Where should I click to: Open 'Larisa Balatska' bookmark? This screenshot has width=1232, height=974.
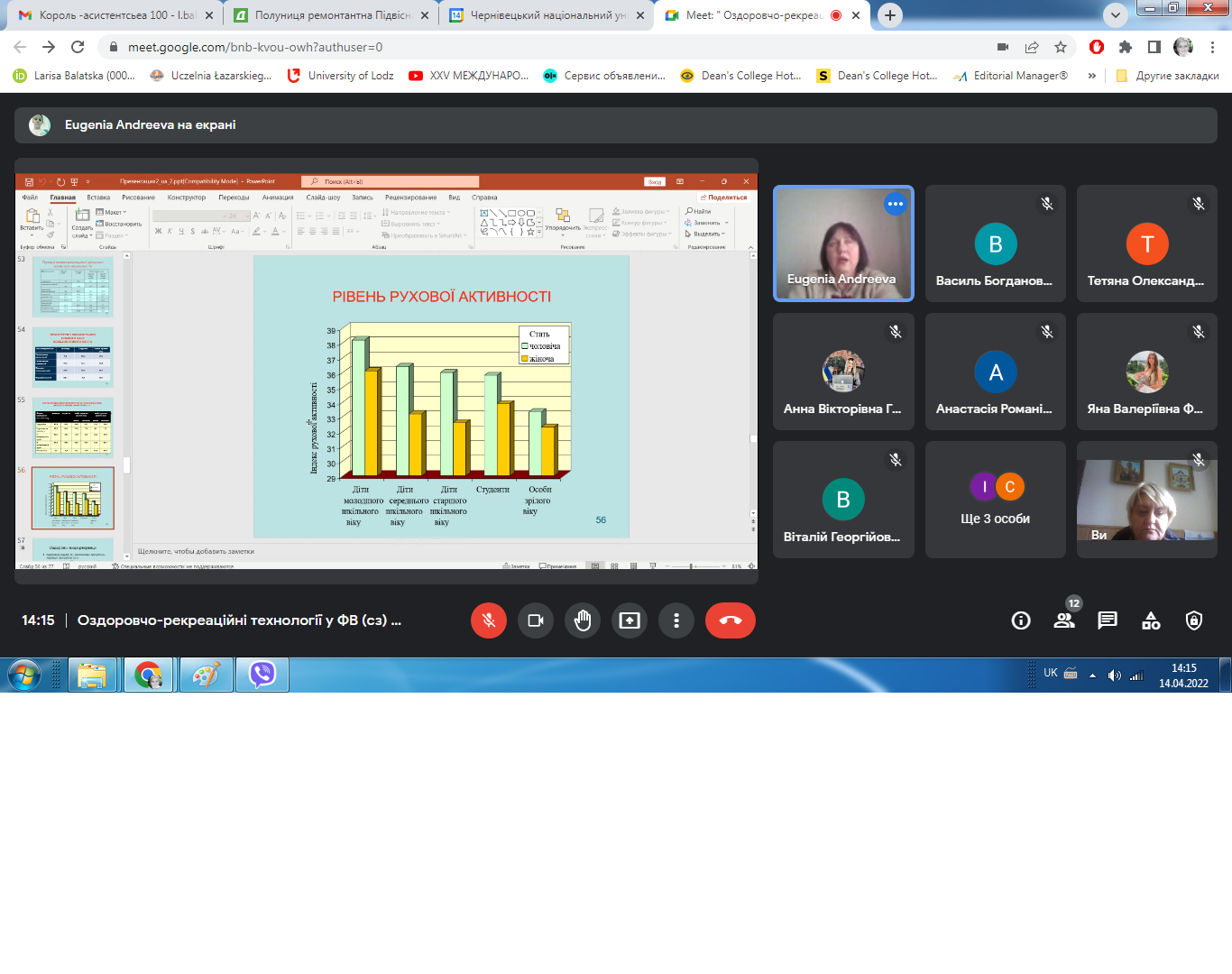[74, 76]
